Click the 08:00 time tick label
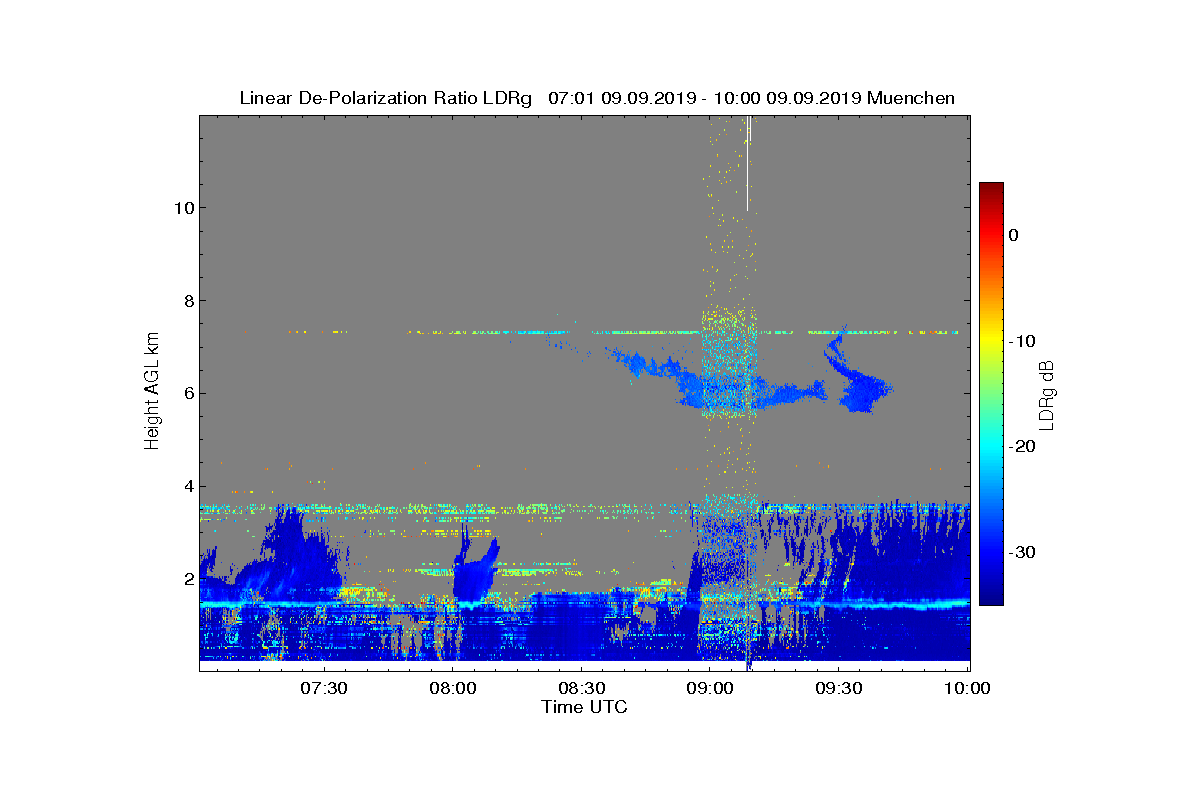Viewport: 1200px width, 800px height. pos(452,688)
